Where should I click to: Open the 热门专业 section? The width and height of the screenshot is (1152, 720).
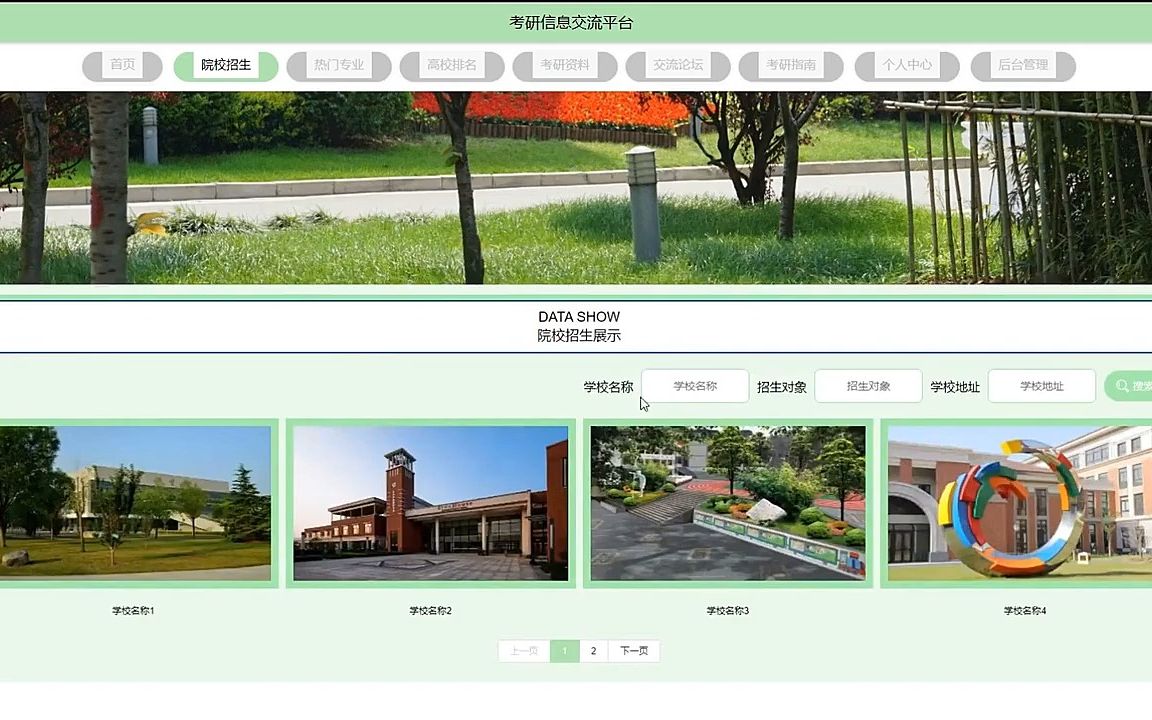[x=338, y=66]
